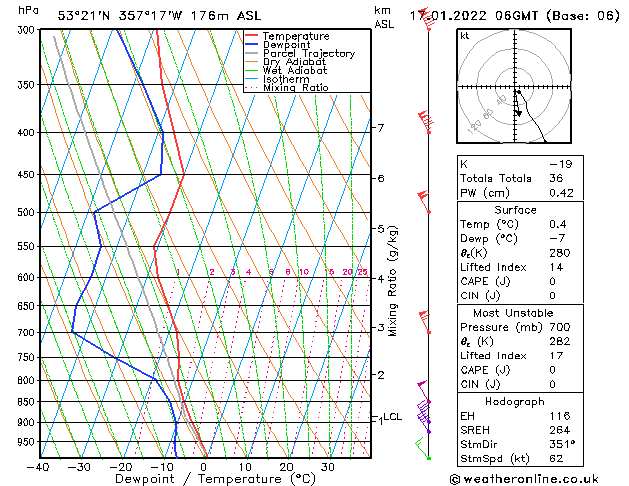Click the weatheronline.co.uk copyright text
Viewport: 629px width, 486px height.
(x=524, y=479)
